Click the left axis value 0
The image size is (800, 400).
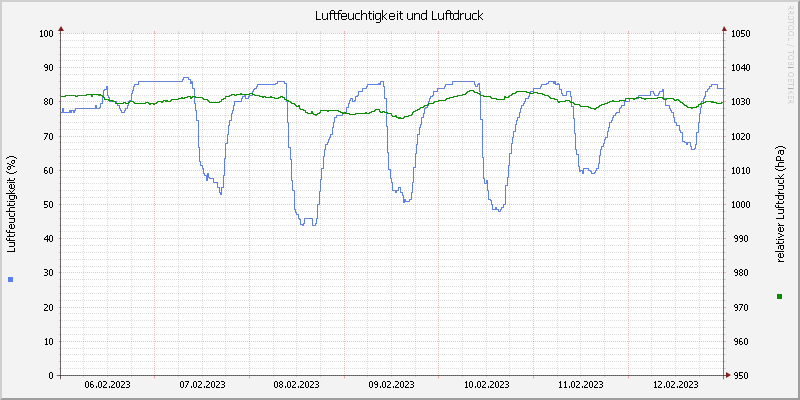tap(51, 376)
